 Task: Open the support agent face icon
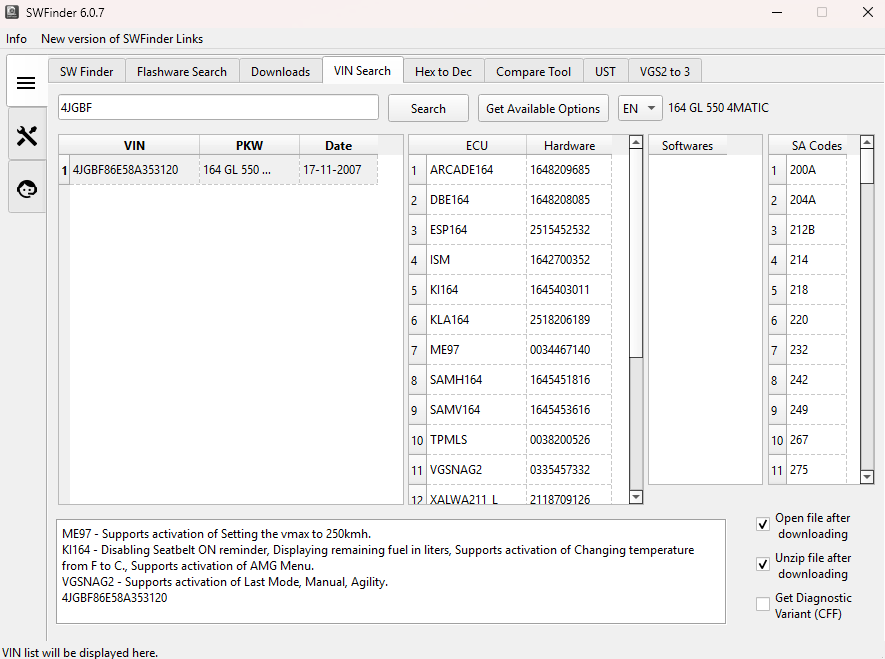coord(27,188)
